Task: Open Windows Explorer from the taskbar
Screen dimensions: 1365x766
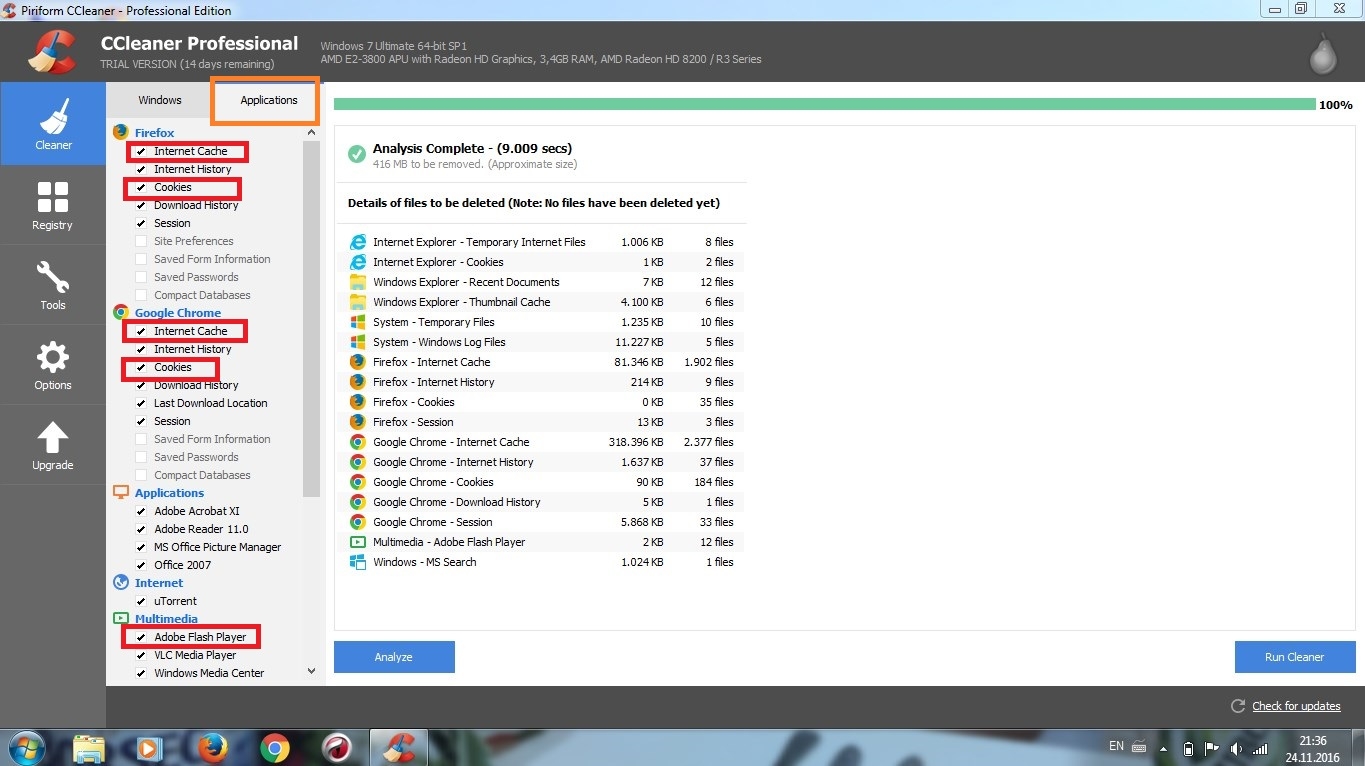Action: (89, 748)
